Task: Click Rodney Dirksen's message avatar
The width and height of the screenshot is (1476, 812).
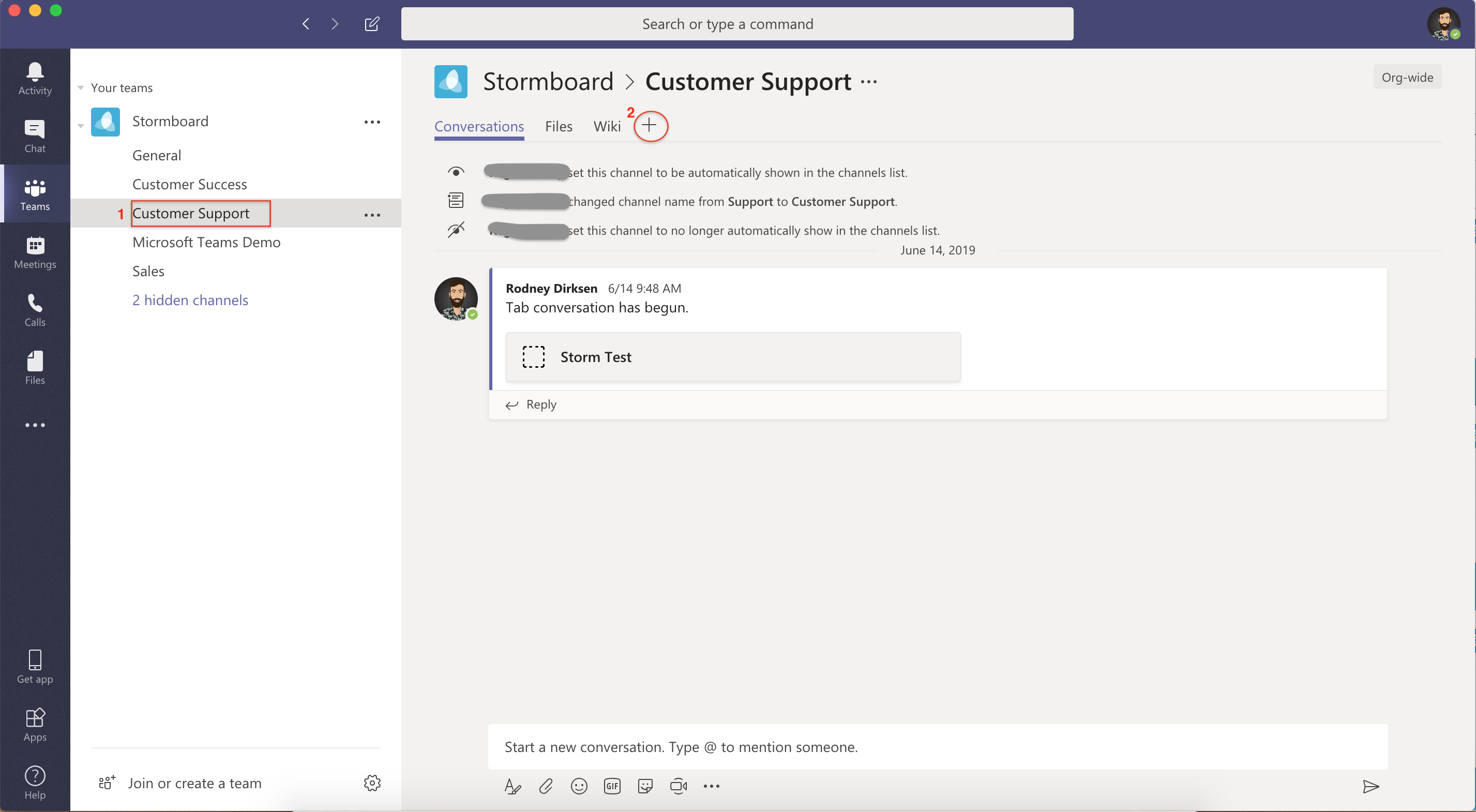Action: click(x=456, y=298)
